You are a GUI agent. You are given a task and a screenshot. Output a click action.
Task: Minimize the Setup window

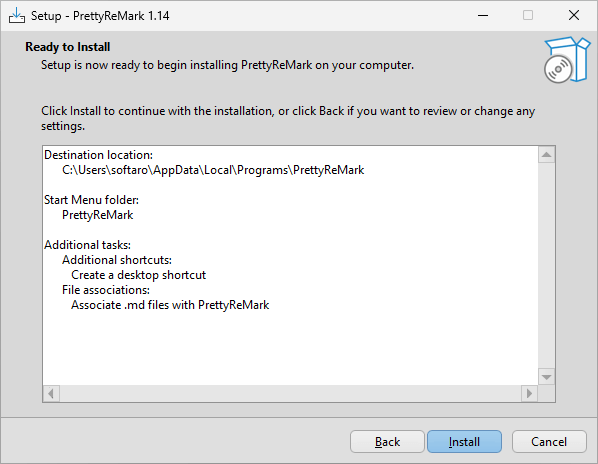coord(483,16)
